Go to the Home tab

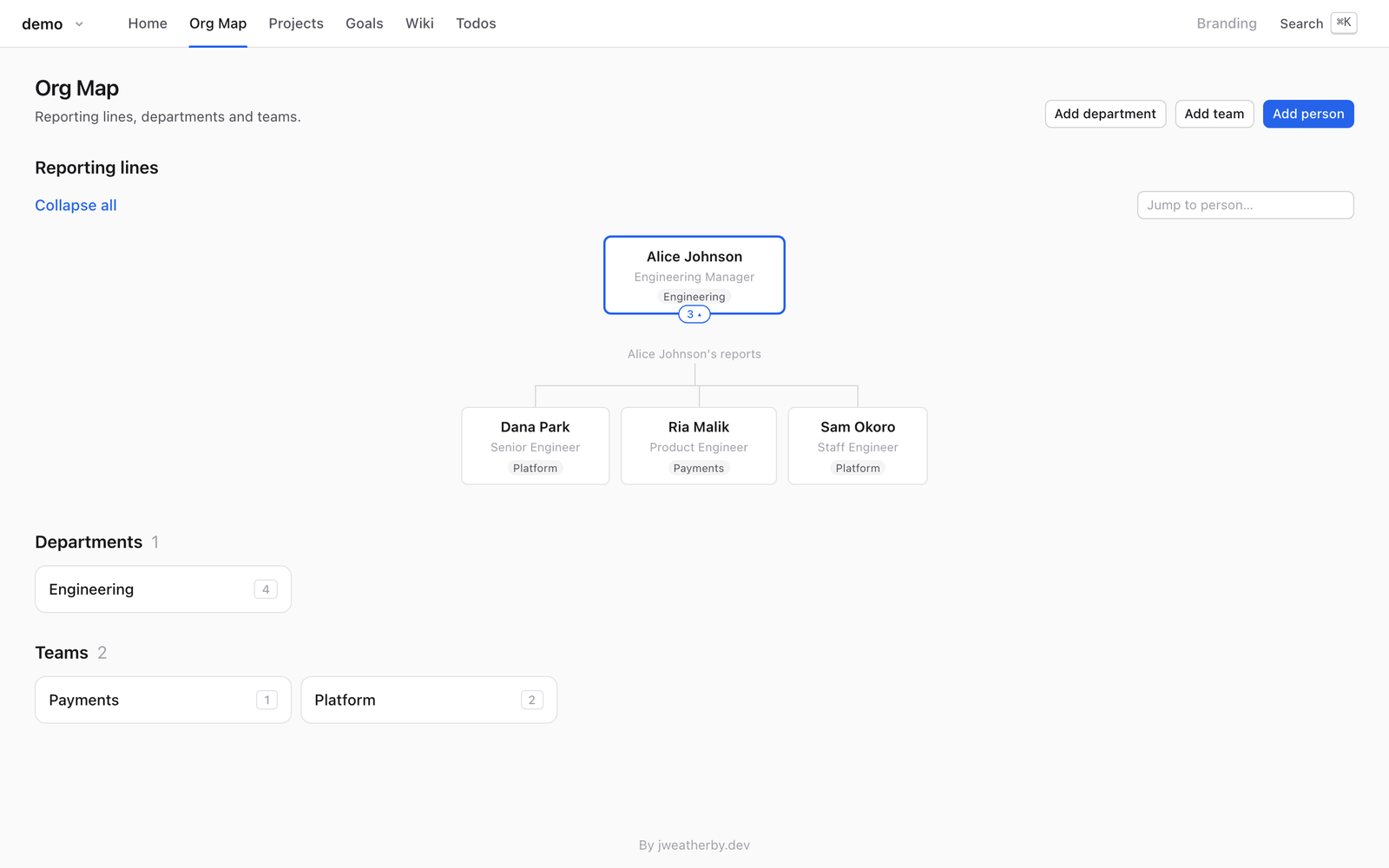tap(148, 23)
